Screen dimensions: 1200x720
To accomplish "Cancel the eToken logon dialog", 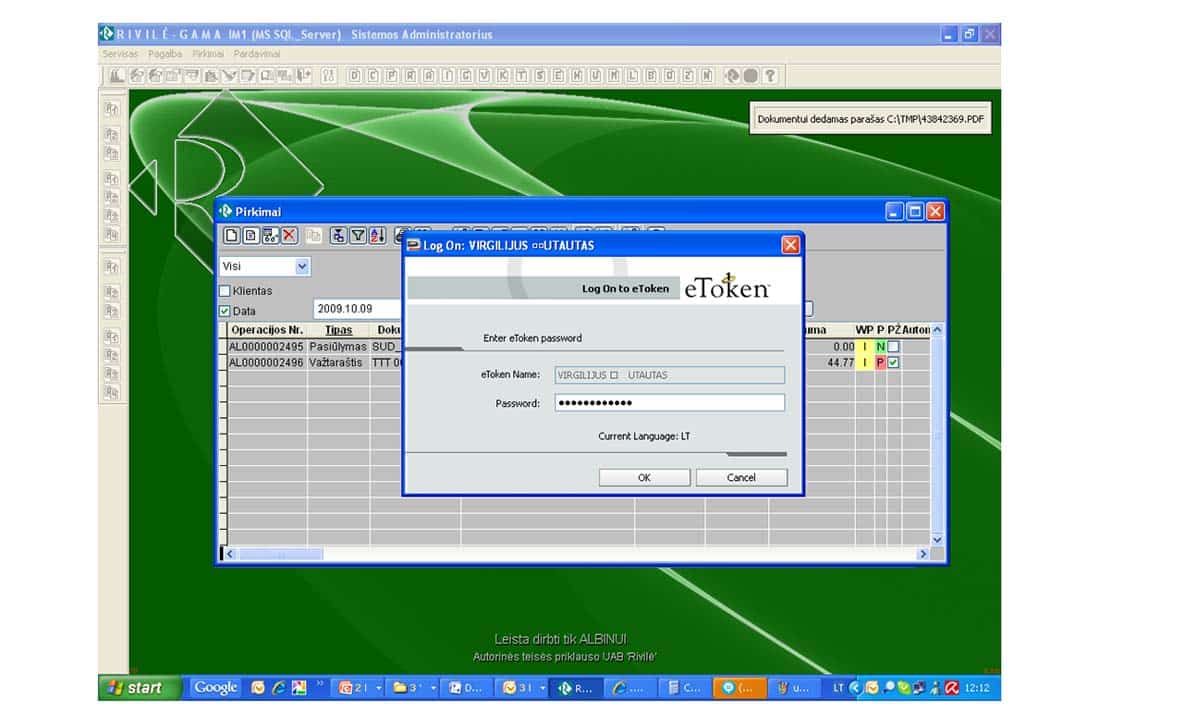I will point(741,478).
